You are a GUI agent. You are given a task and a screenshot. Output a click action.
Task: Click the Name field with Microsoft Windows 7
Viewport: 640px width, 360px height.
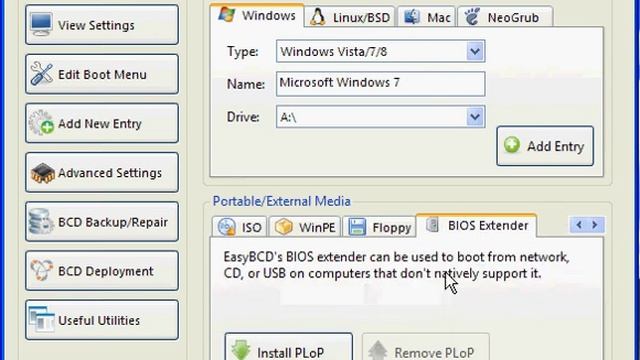coord(380,84)
